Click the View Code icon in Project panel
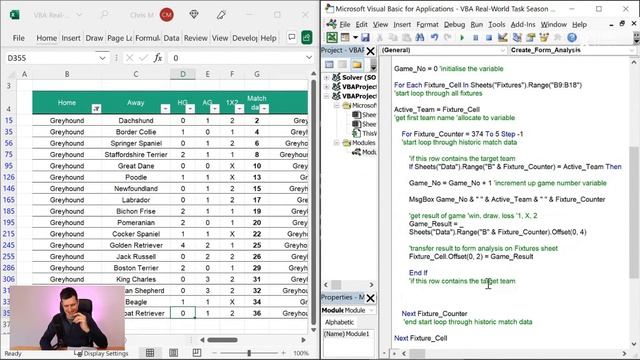Image resolution: width=640 pixels, height=360 pixels. click(x=329, y=64)
